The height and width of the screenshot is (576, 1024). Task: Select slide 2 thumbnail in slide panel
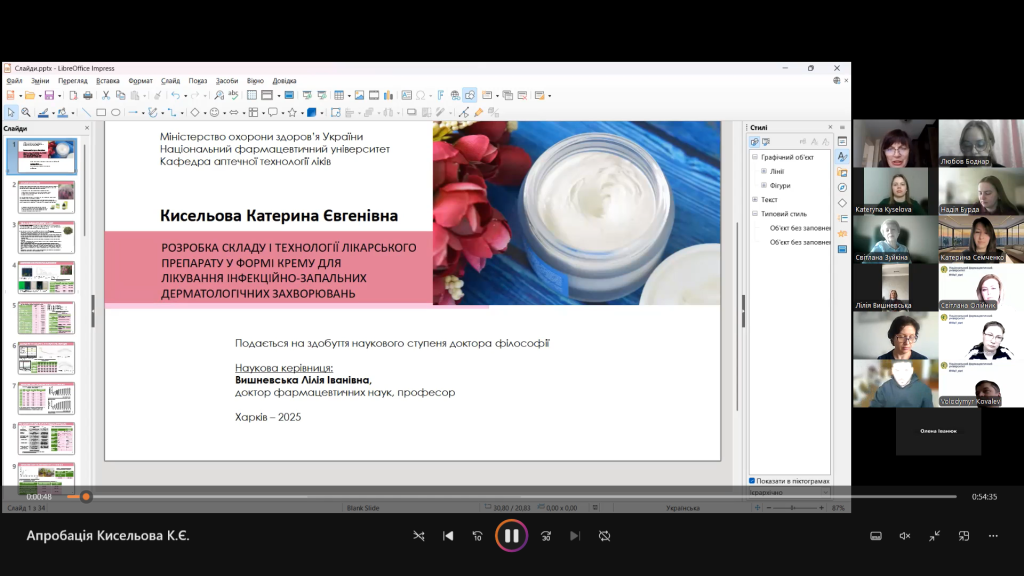46,197
